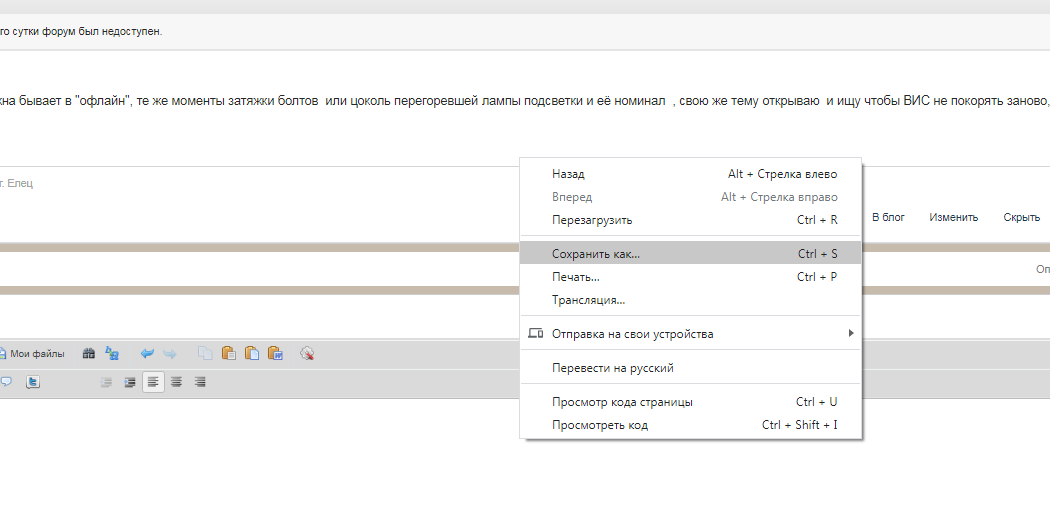Increase indent of the paragraph
The image size is (1050, 531).
tap(129, 382)
